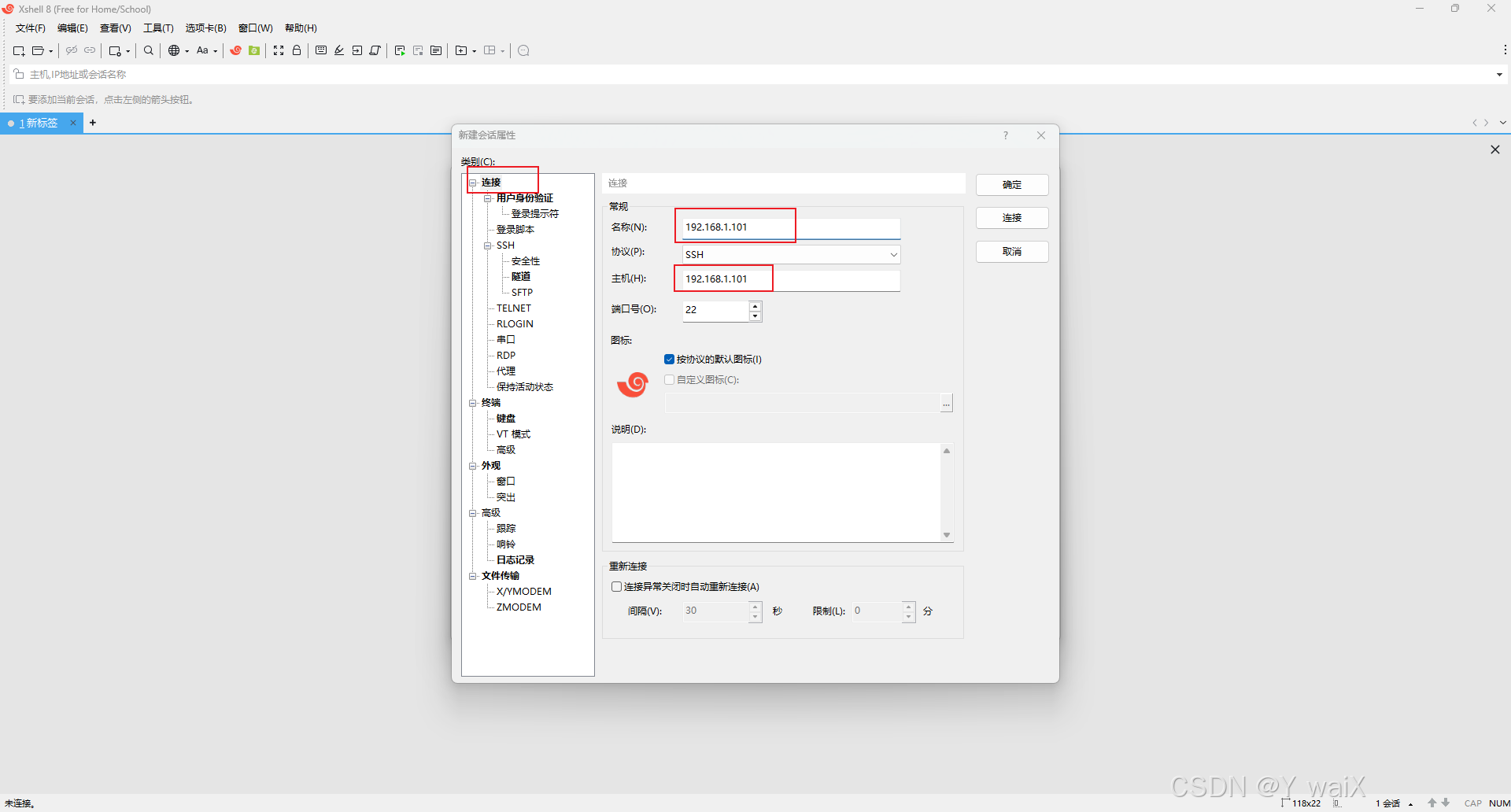Viewport: 1511px width, 812px height.
Task: Click the Open session folder icon
Action: pos(37,50)
